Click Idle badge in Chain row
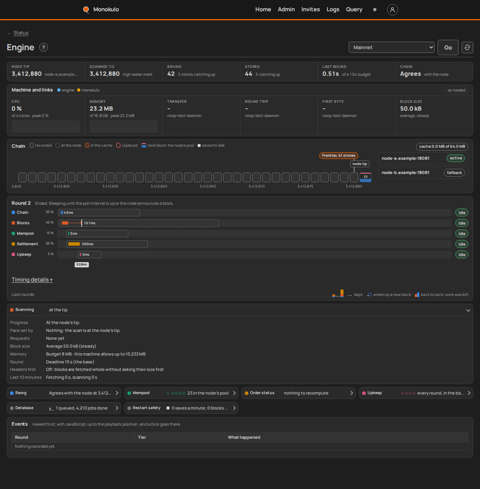Viewport: 480px width, 489px height. (462, 213)
